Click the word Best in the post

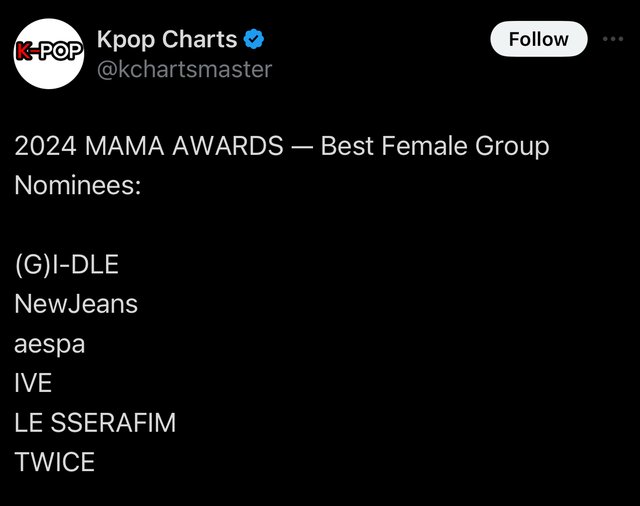(x=347, y=146)
